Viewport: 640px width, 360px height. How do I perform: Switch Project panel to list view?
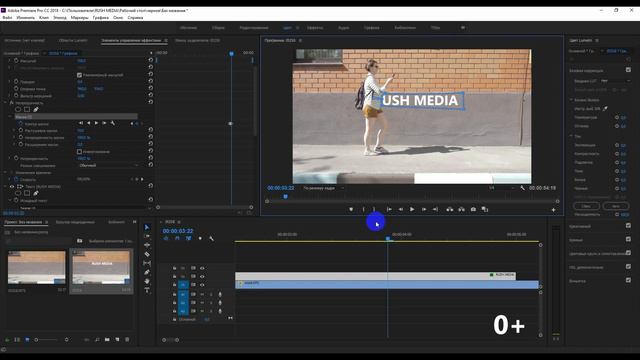[x=17, y=339]
